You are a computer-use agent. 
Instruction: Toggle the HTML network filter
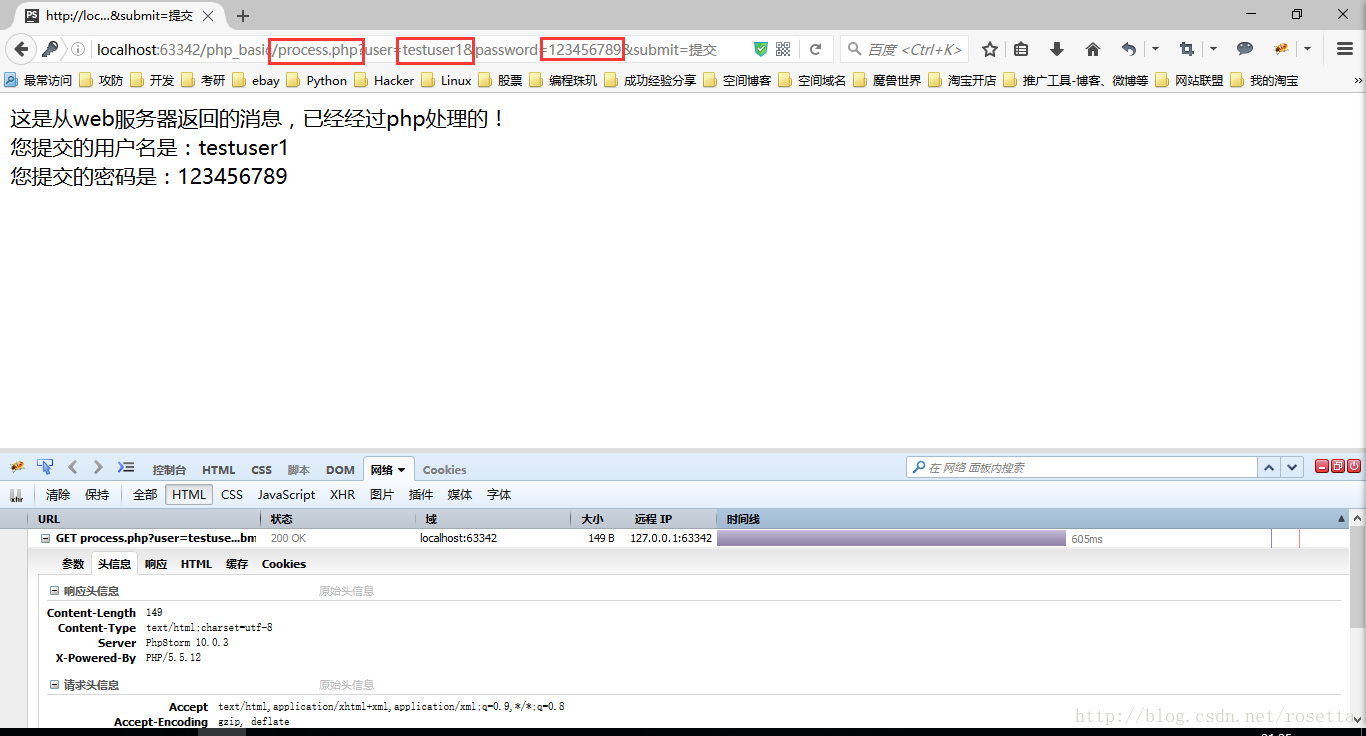188,494
